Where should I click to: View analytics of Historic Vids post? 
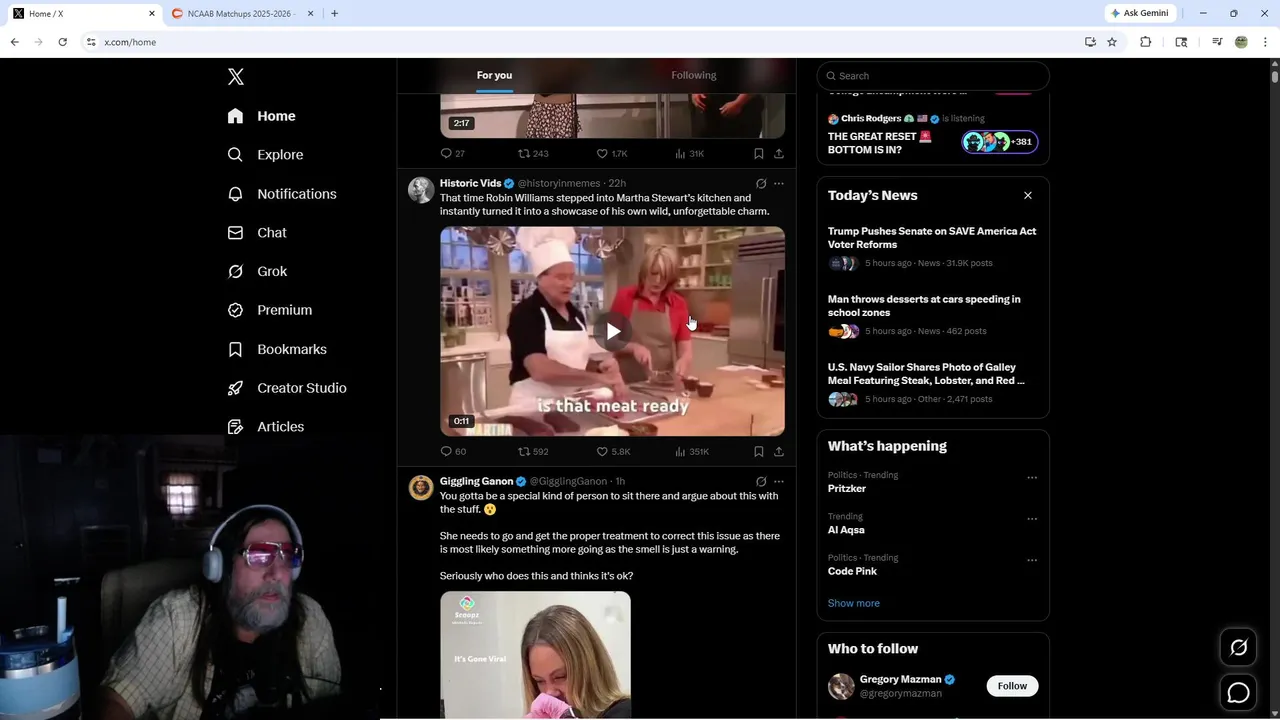click(x=692, y=451)
